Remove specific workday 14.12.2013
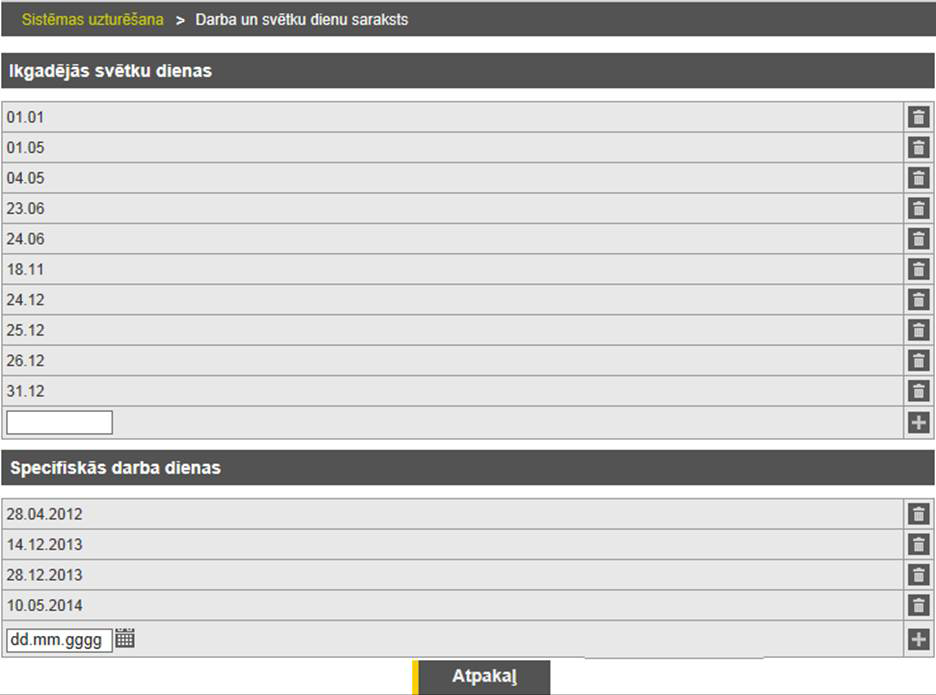Viewport: 936px width, 695px height. [918, 545]
